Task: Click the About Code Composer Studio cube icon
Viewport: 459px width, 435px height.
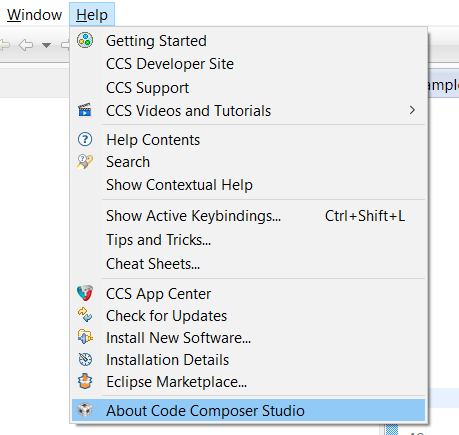Action: click(x=85, y=410)
